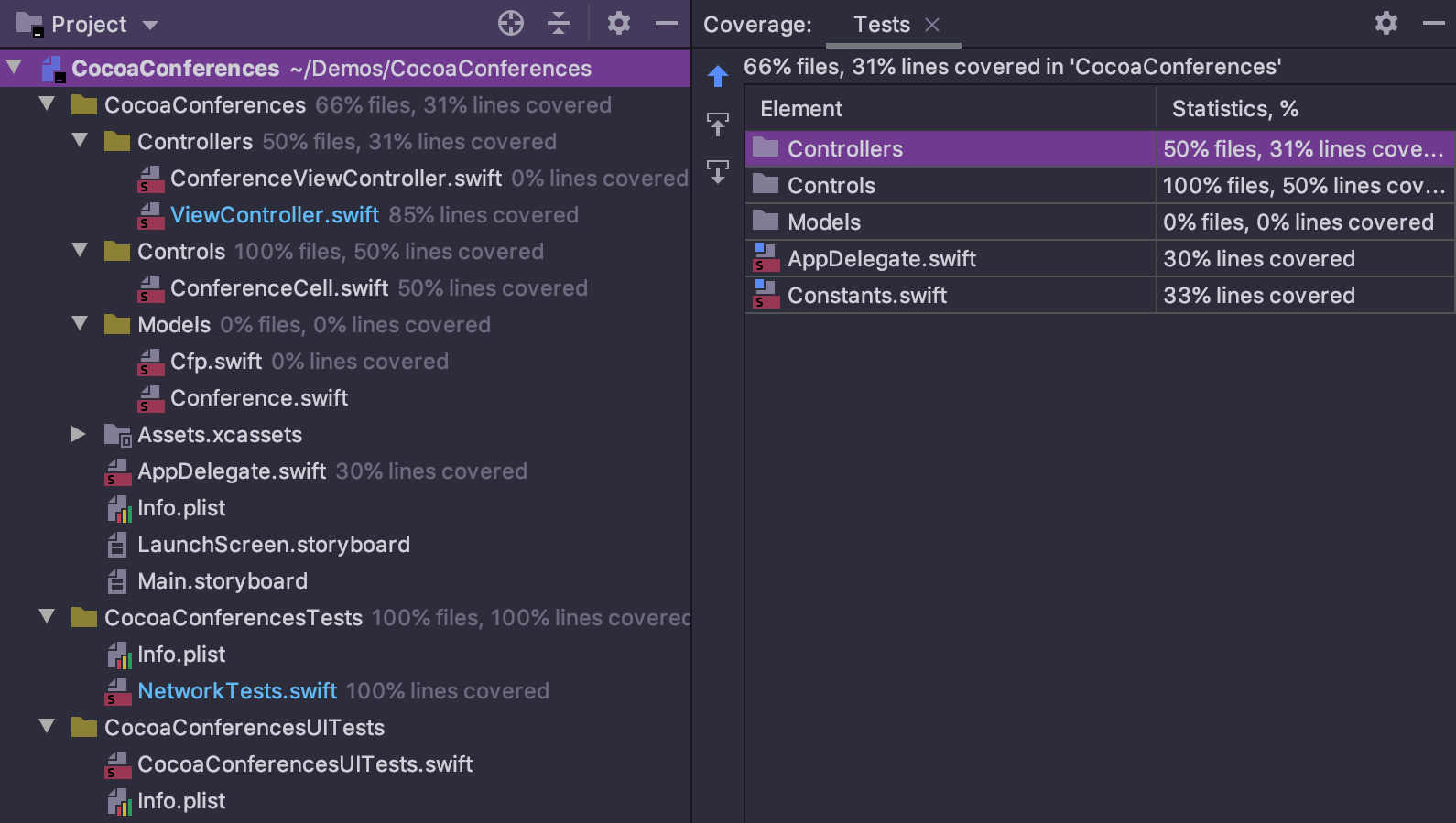Viewport: 1456px width, 823px height.
Task: Click the swift file icon beside Cfp.swift
Action: pos(150,363)
